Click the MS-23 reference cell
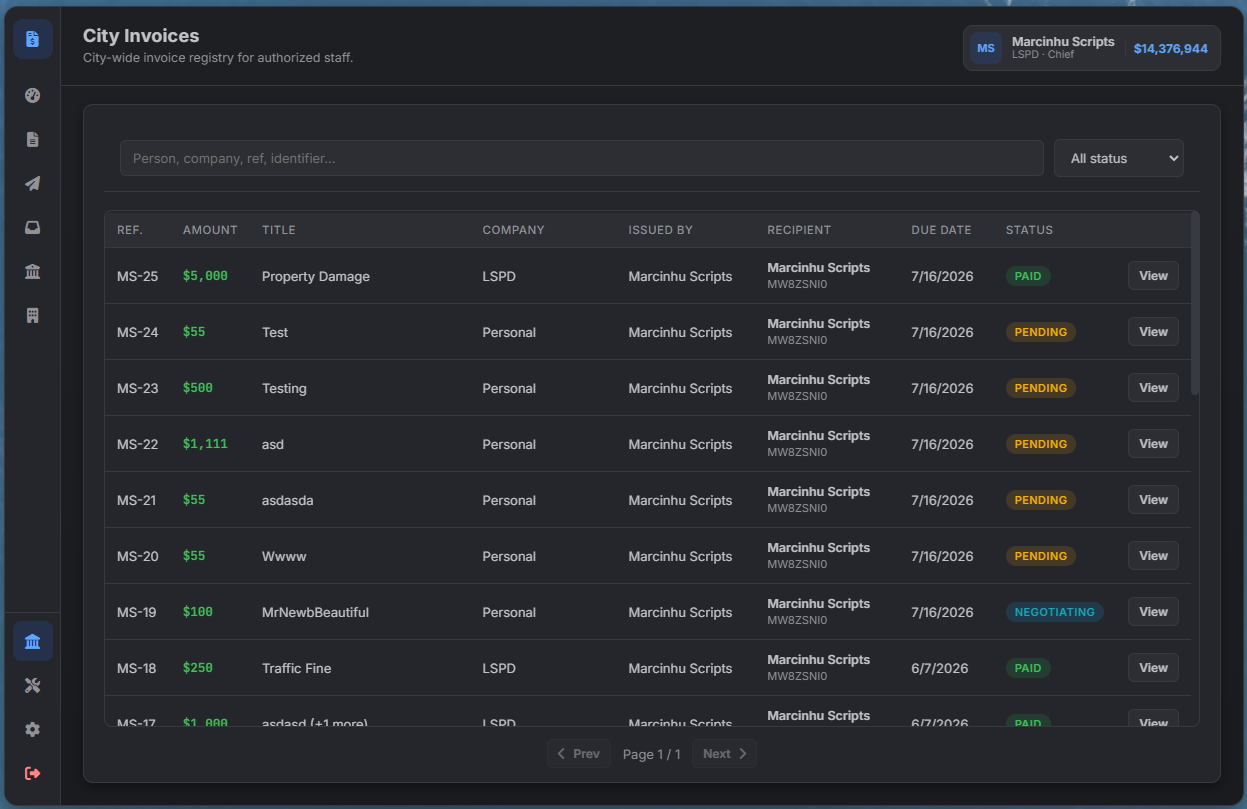 pos(138,388)
